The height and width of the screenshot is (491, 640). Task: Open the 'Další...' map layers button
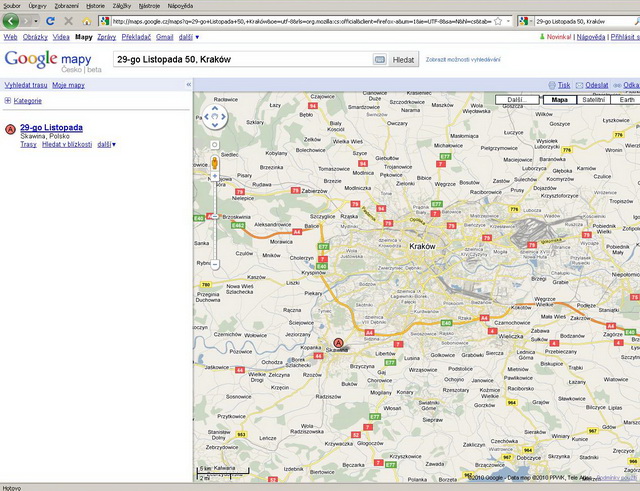(x=517, y=100)
